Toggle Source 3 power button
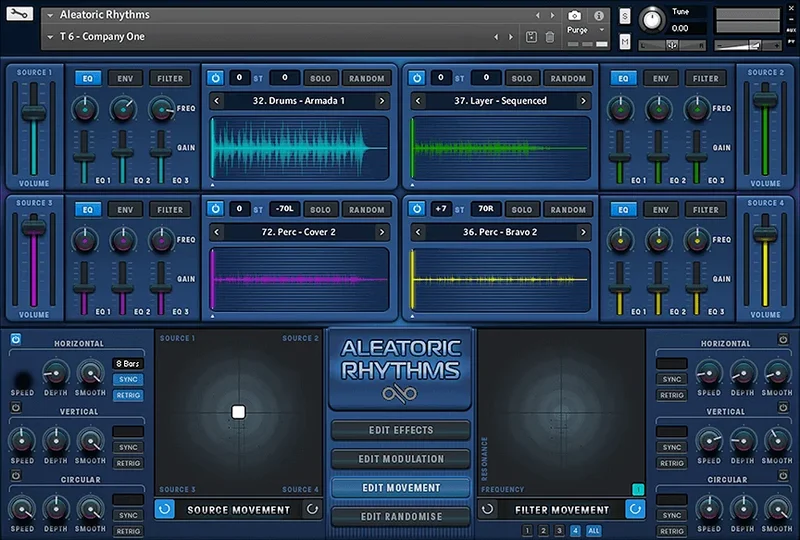This screenshot has height=540, width=800. [x=215, y=209]
